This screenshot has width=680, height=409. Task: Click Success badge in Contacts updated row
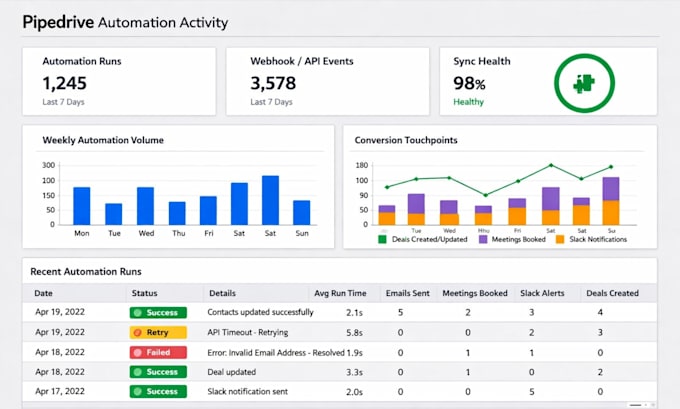[158, 312]
